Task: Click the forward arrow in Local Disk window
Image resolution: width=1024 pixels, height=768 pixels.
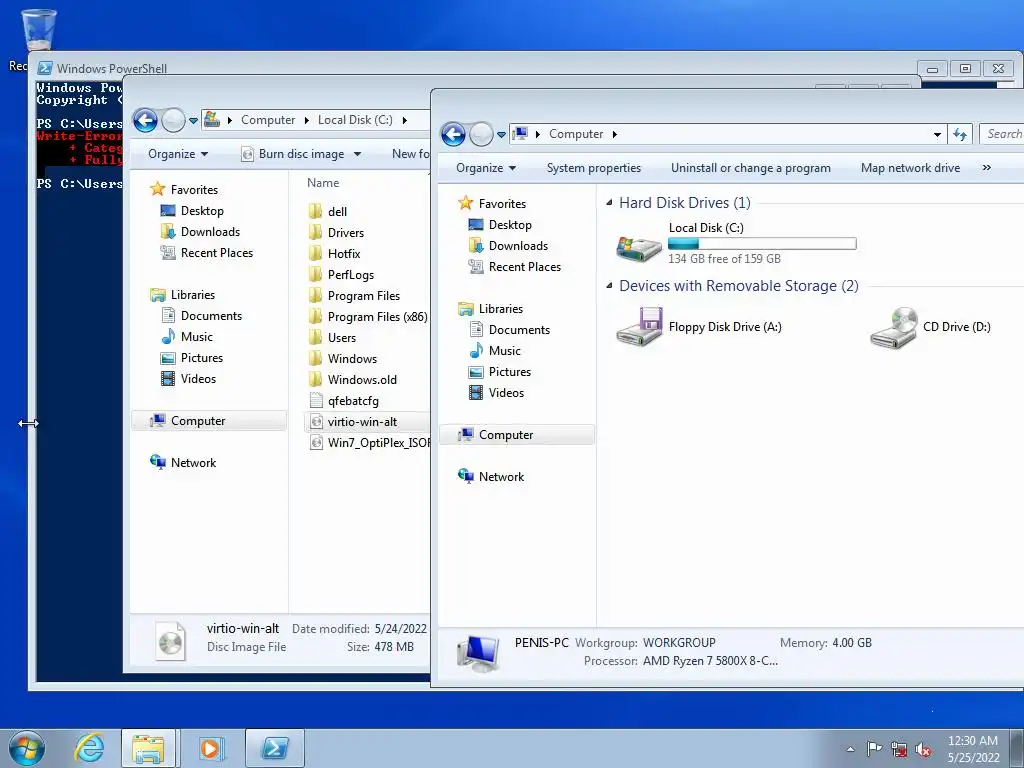Action: [173, 120]
